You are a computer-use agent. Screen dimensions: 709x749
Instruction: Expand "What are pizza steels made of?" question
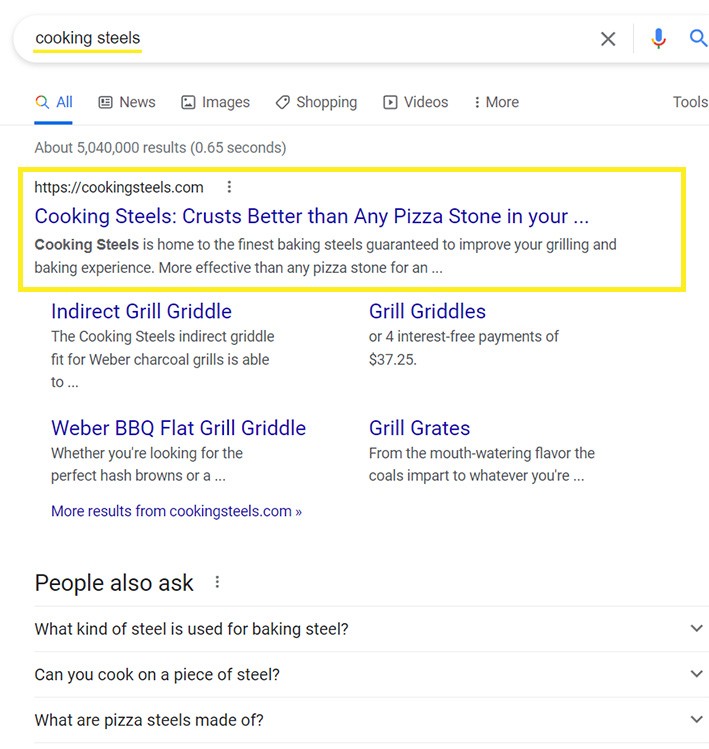point(696,720)
